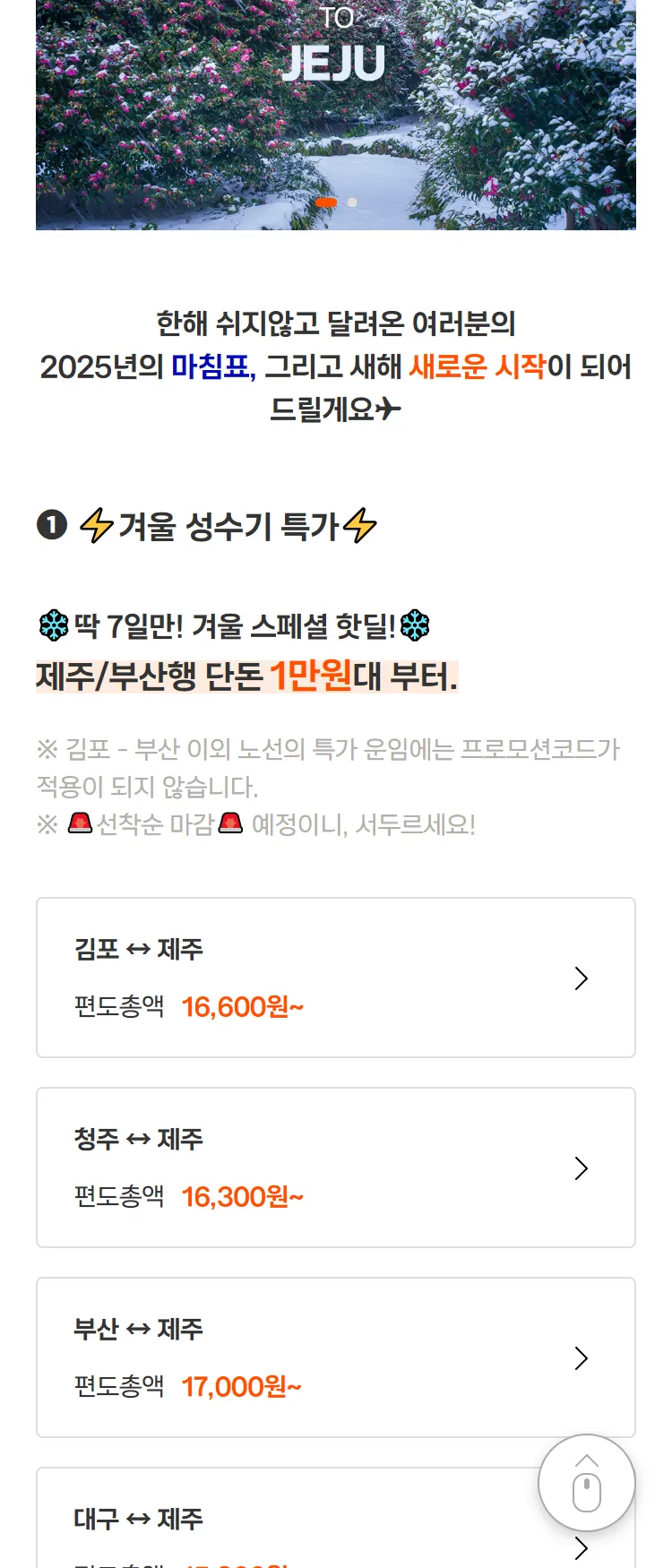This screenshot has height=1568, width=672.
Task: Tap the 16,600원~ one-way fare
Action: 242,1007
